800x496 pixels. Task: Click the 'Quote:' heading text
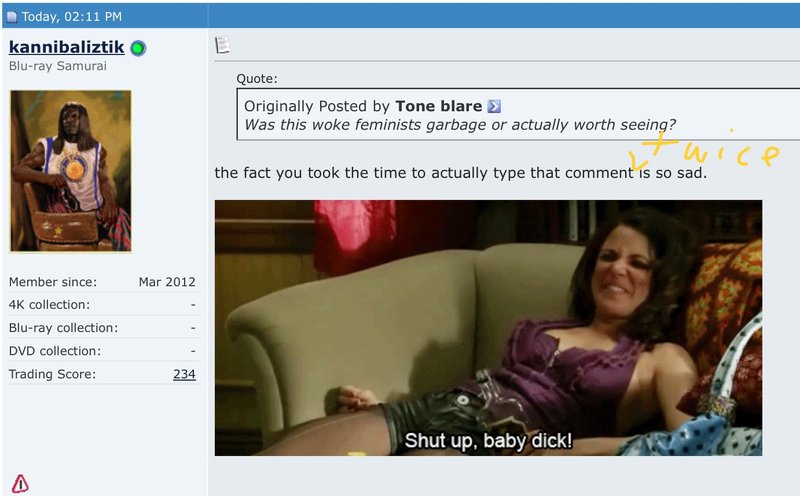(x=257, y=79)
